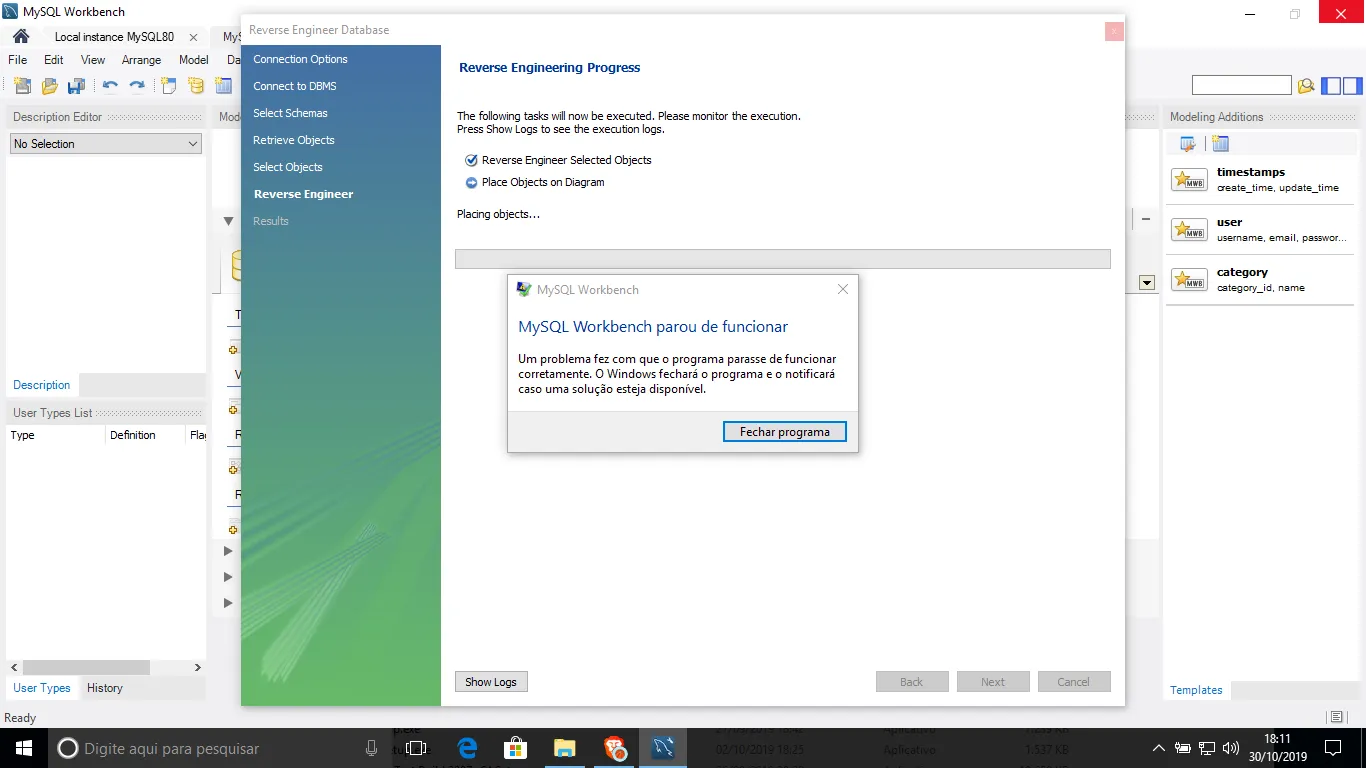Select the Description tab
This screenshot has width=1366, height=768.
[x=42, y=385]
